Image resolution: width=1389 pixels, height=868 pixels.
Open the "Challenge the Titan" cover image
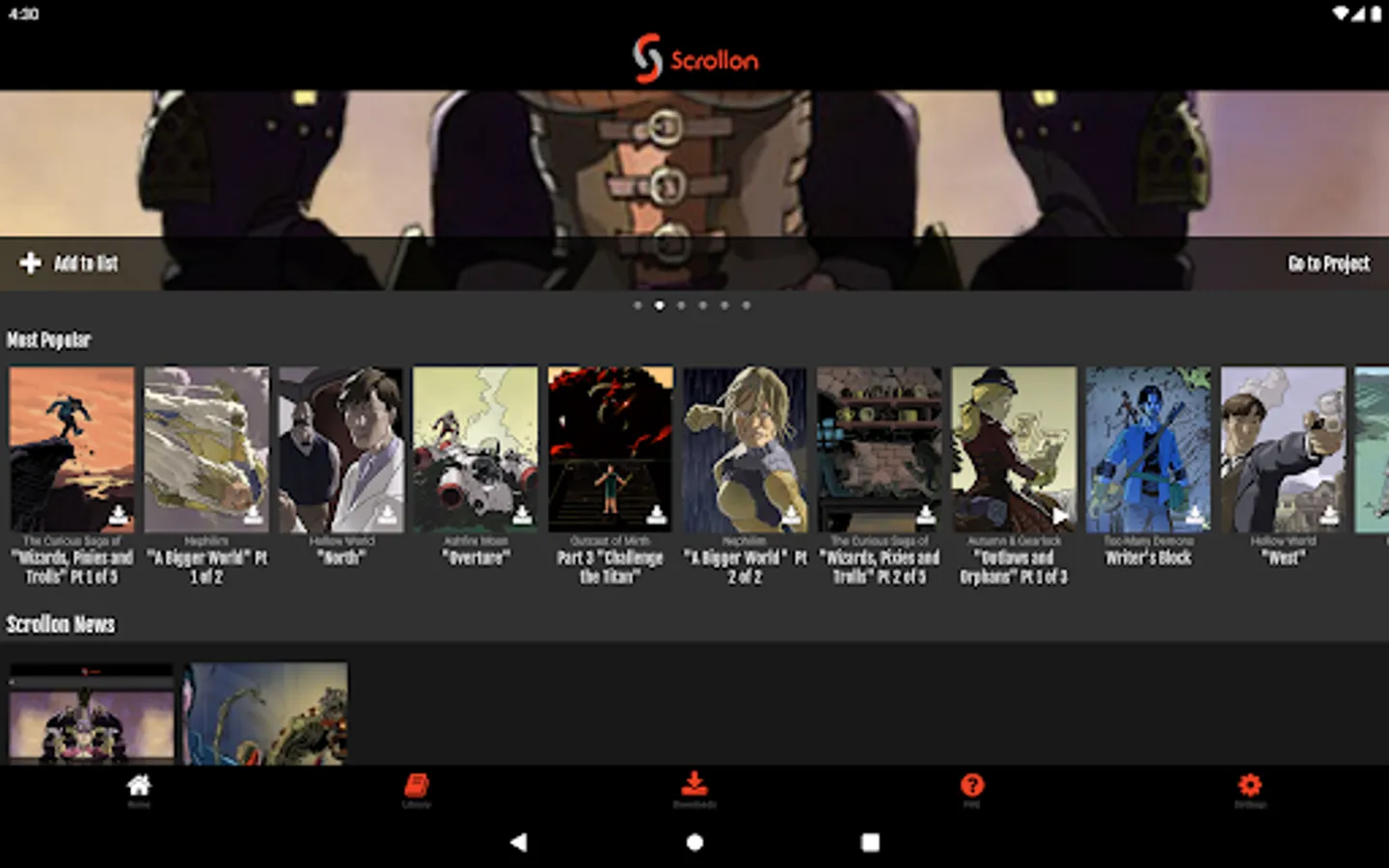point(611,449)
